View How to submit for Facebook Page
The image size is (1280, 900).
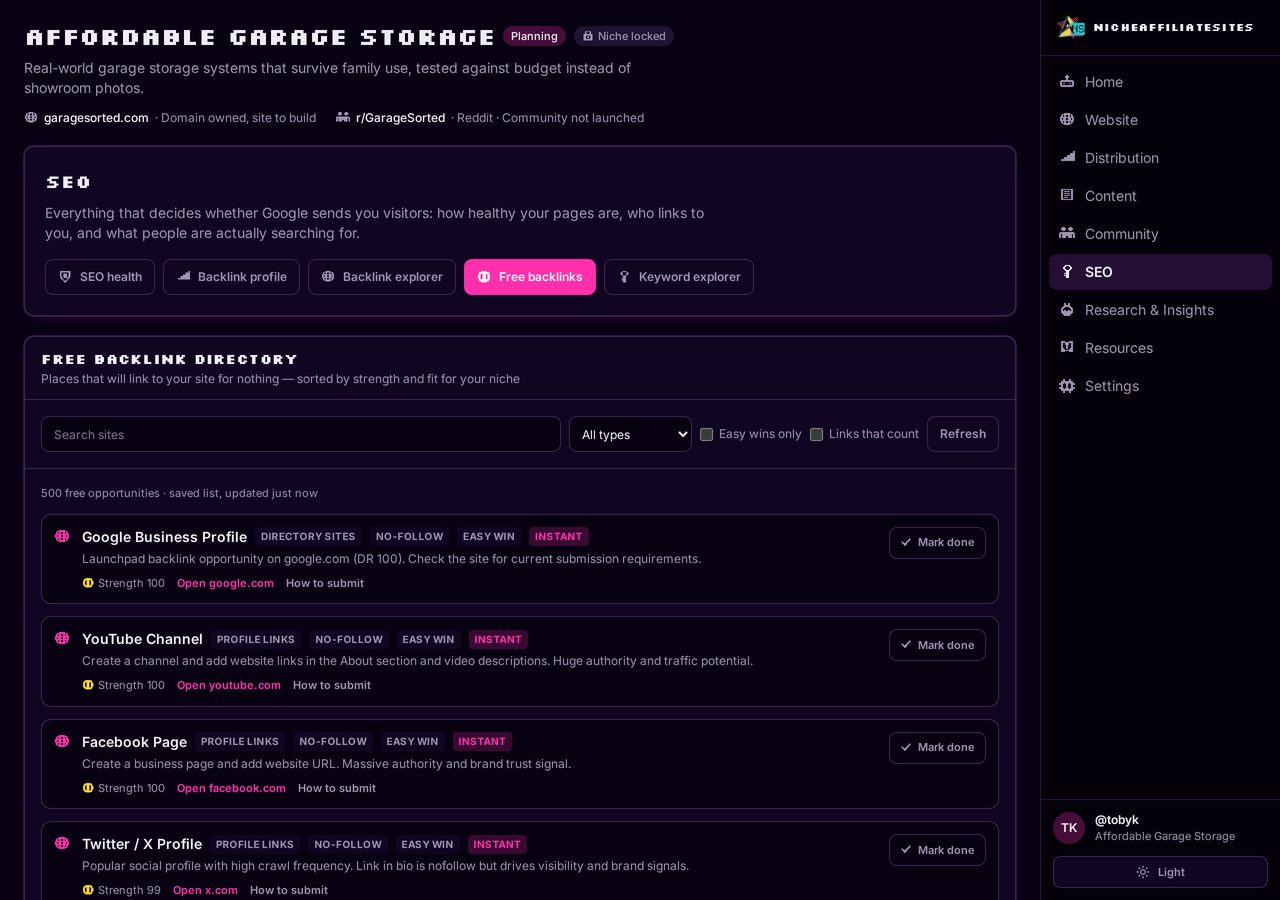(337, 788)
